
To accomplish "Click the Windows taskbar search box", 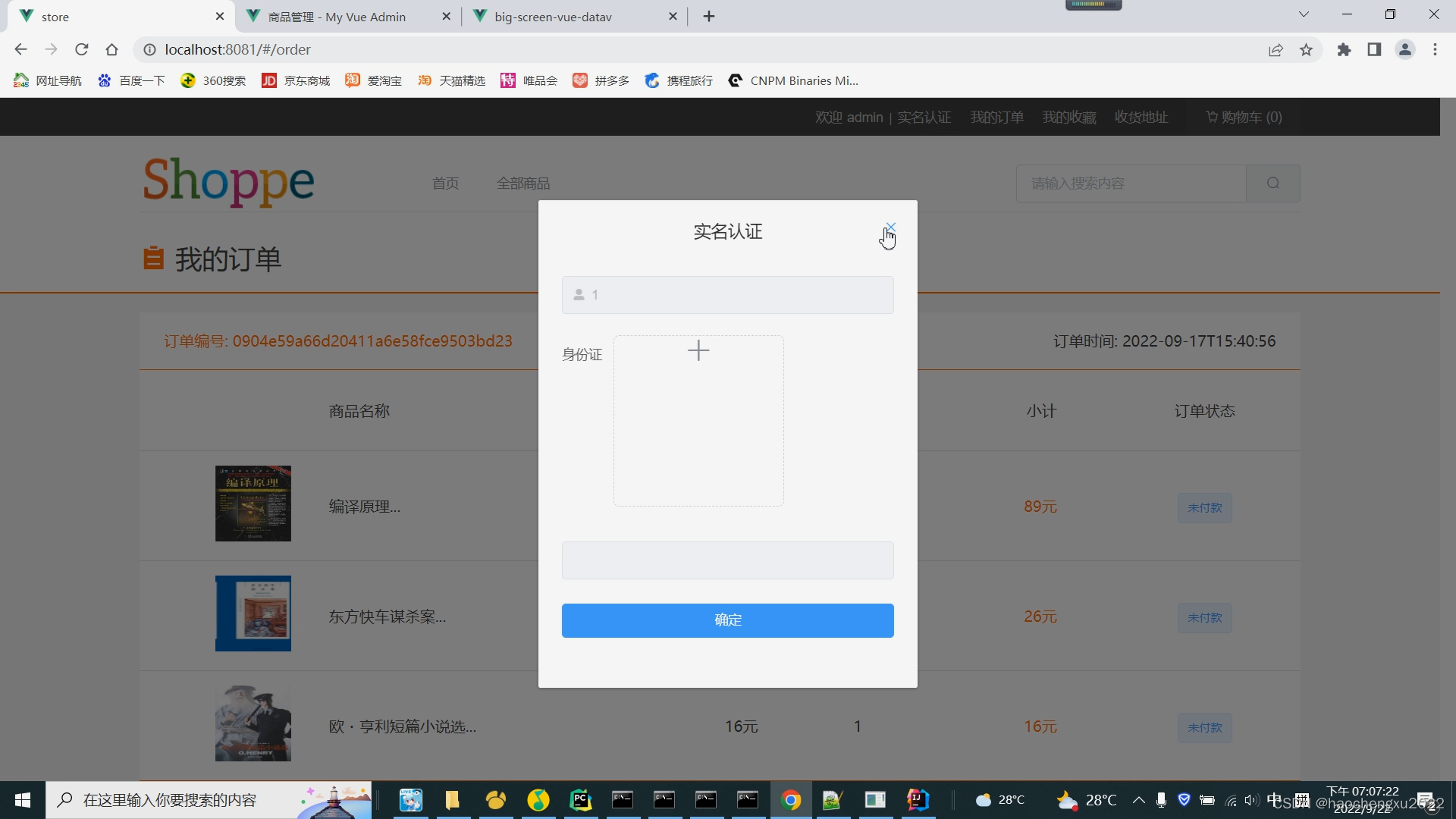I will coord(209,800).
